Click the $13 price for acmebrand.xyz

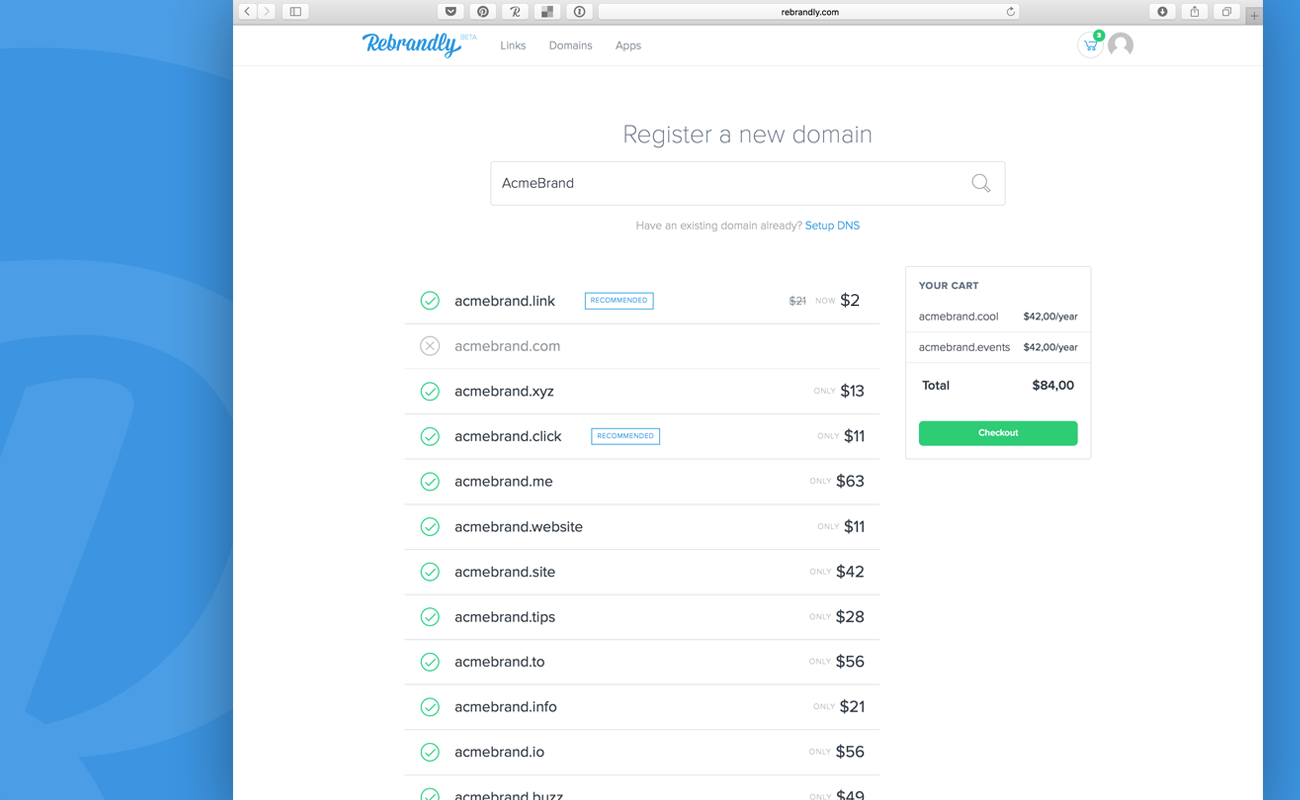pyautogui.click(x=852, y=391)
